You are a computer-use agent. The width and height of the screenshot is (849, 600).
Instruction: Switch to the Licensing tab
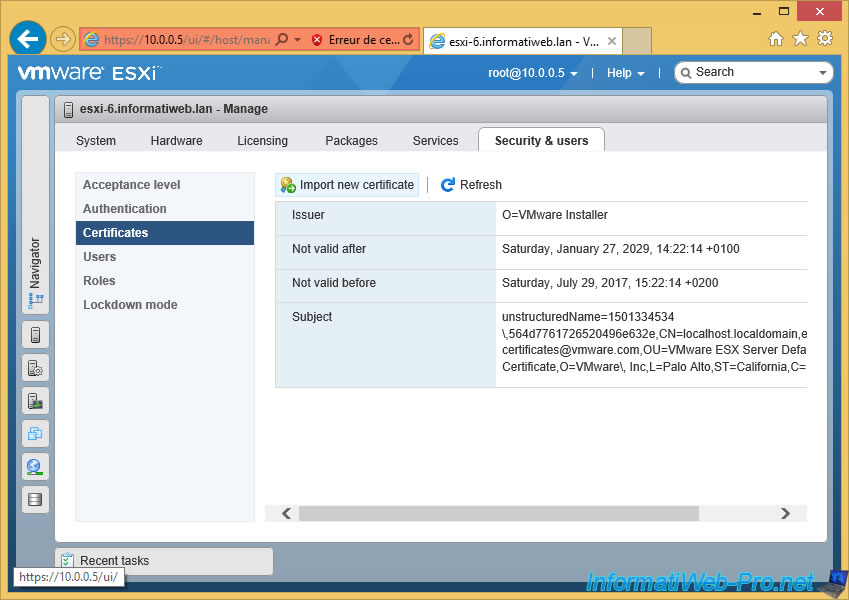pyautogui.click(x=263, y=141)
